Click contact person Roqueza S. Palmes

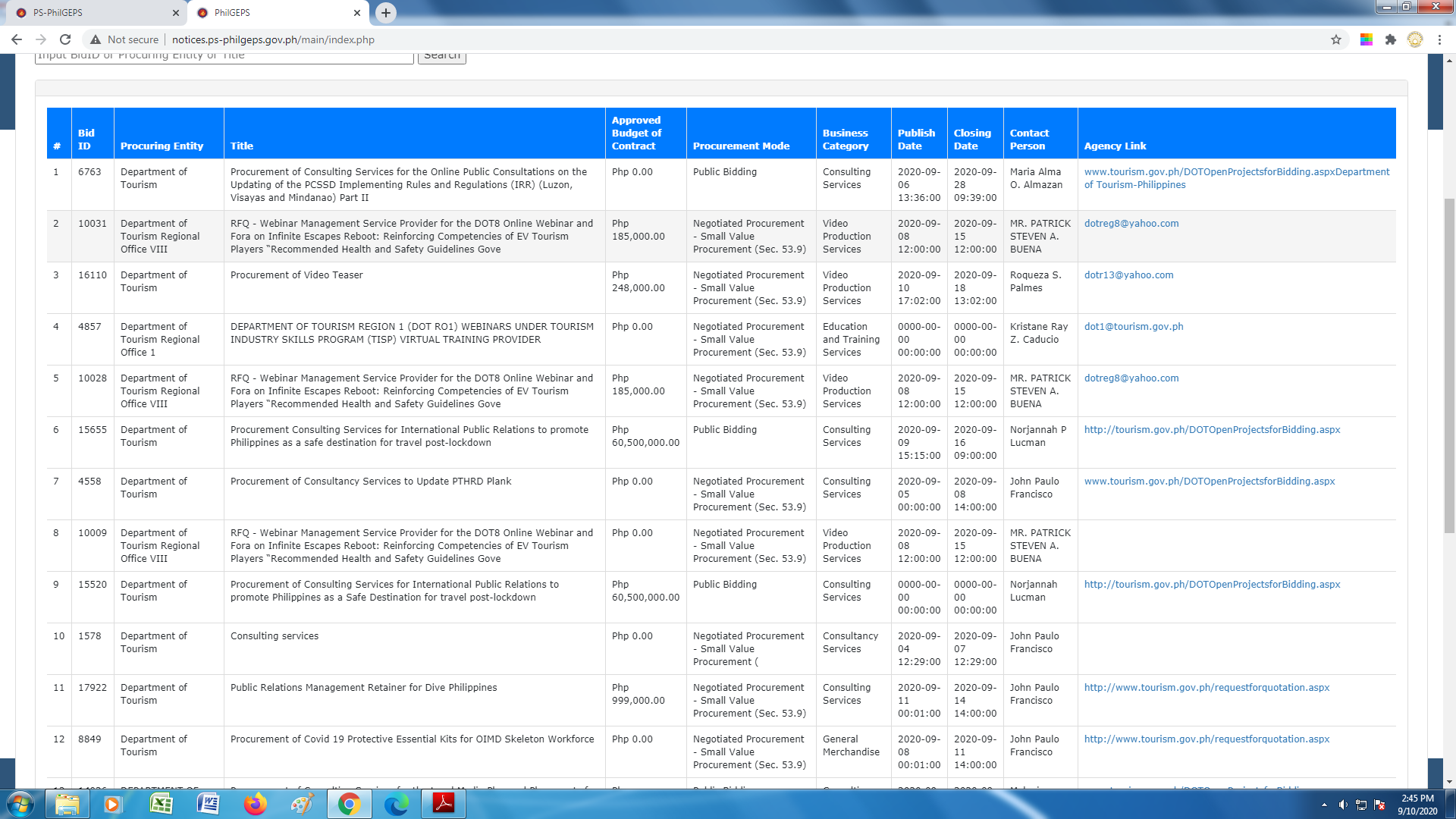coord(1035,281)
